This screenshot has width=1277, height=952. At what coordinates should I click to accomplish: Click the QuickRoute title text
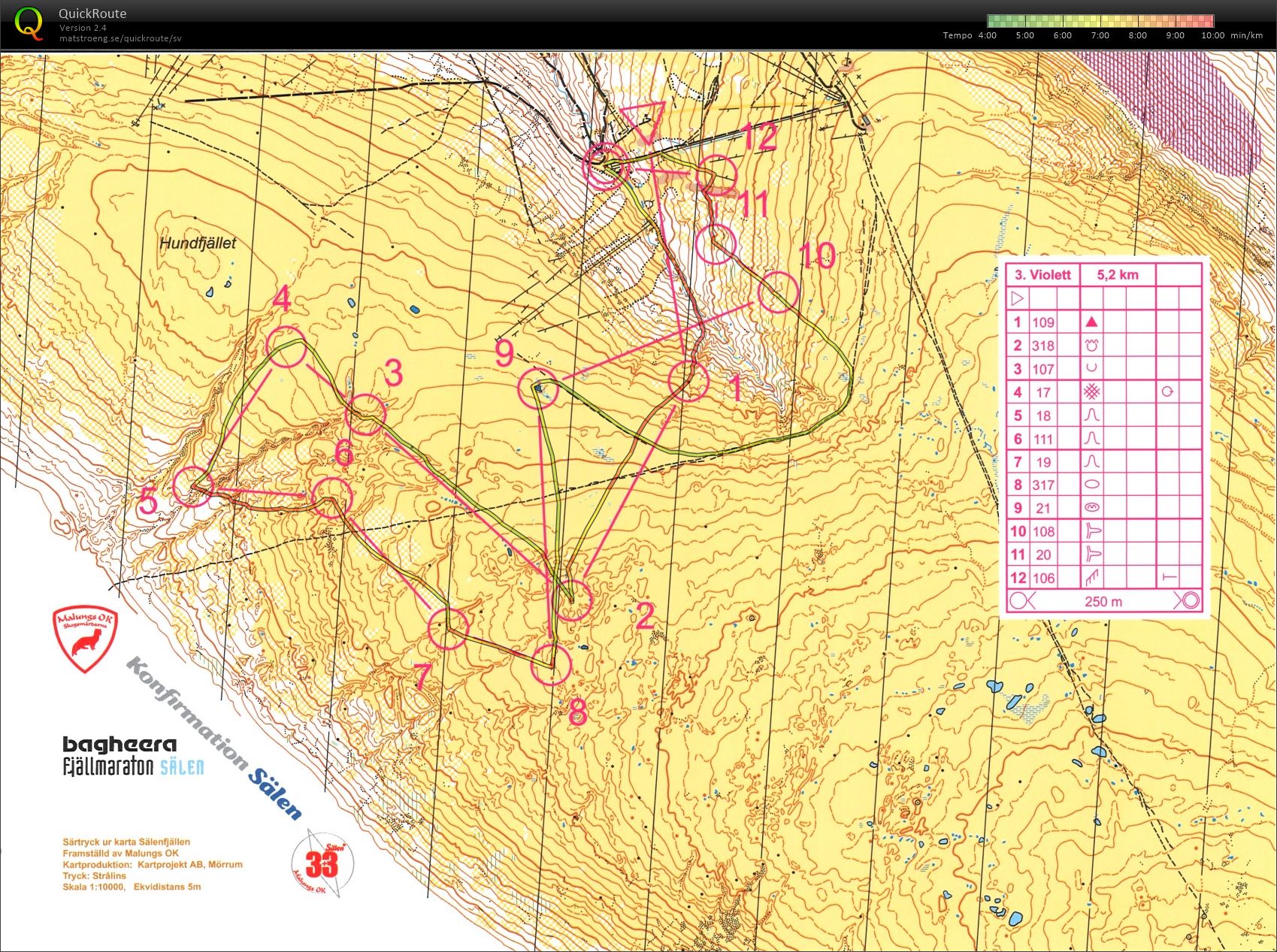click(92, 14)
